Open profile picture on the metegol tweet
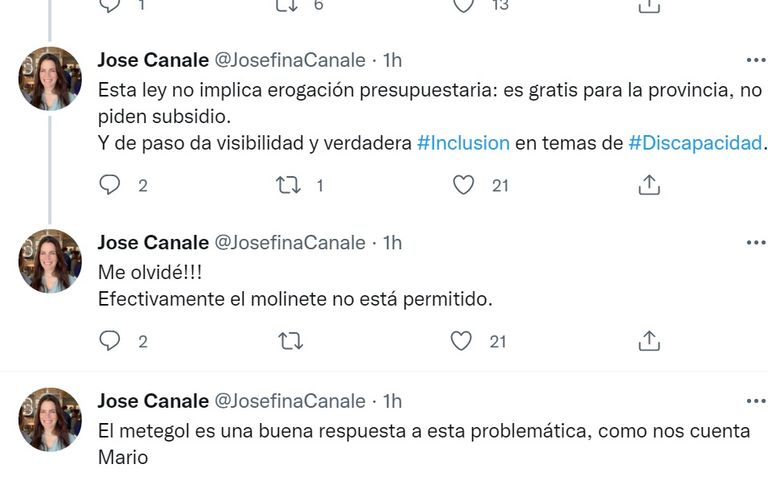768x486 pixels. [x=50, y=419]
